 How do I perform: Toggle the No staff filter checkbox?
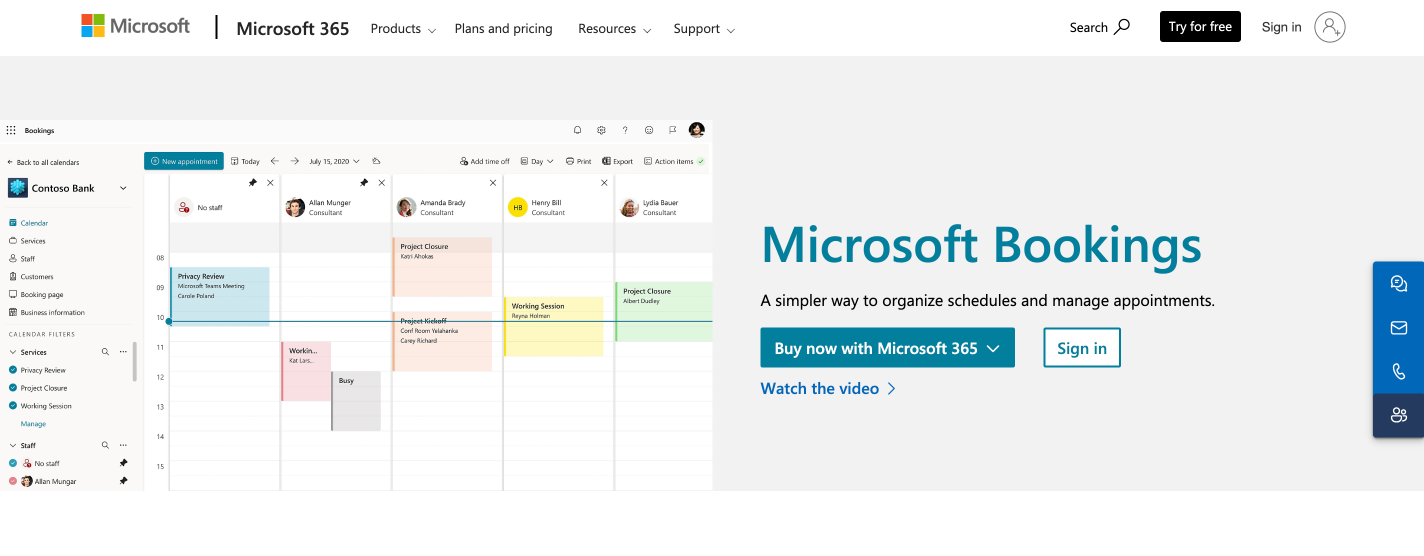pyautogui.click(x=13, y=463)
